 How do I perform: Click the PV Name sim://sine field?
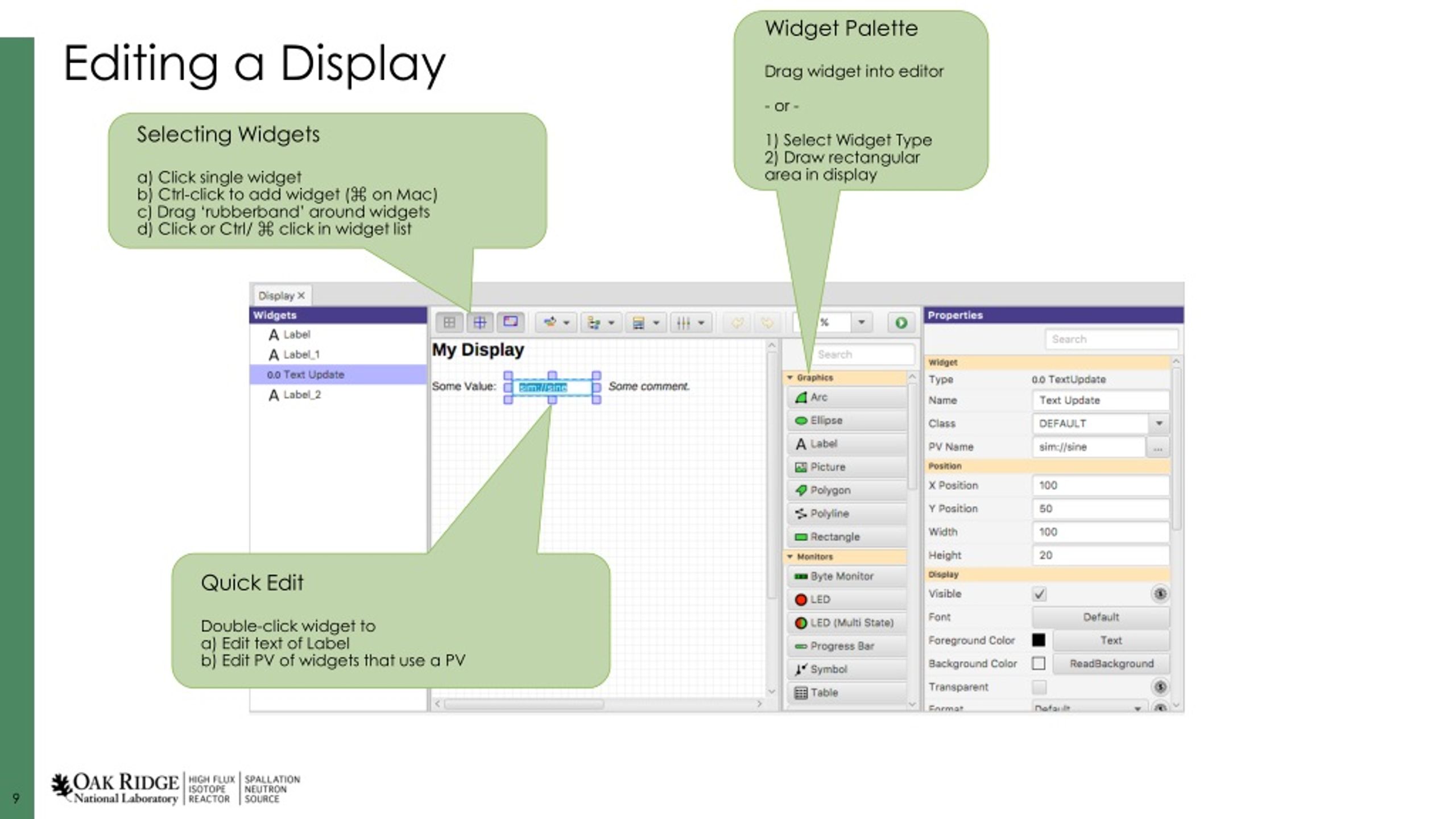pyautogui.click(x=1089, y=447)
